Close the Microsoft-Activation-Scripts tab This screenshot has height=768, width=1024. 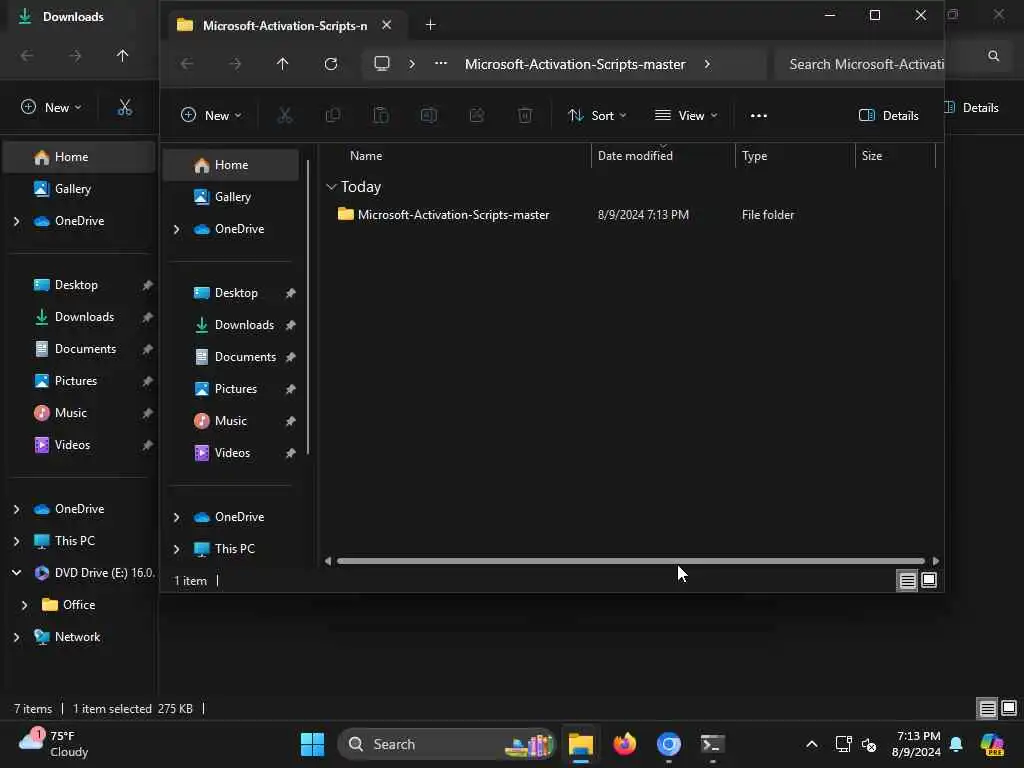[387, 25]
